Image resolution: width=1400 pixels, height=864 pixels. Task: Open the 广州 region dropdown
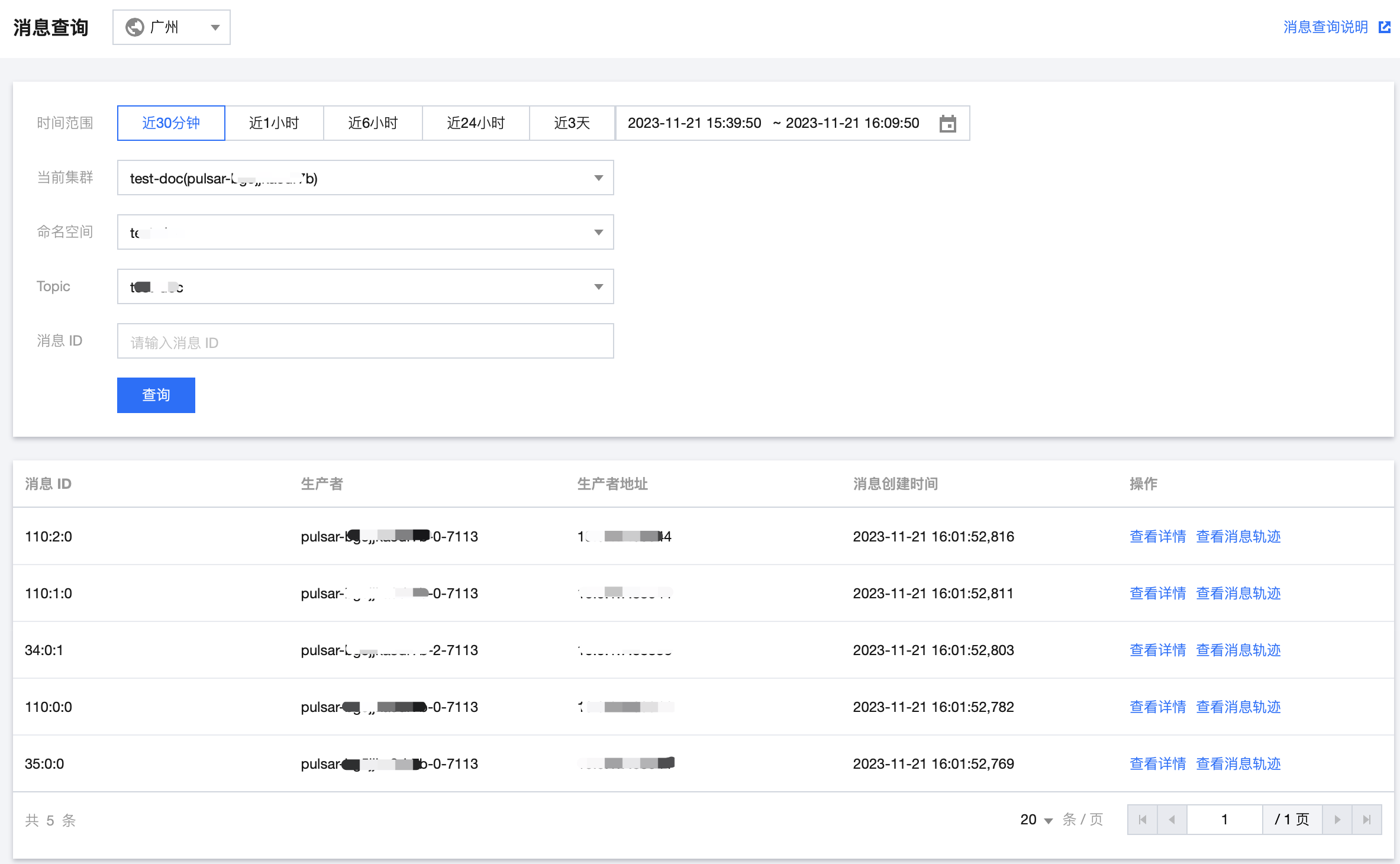pos(172,27)
